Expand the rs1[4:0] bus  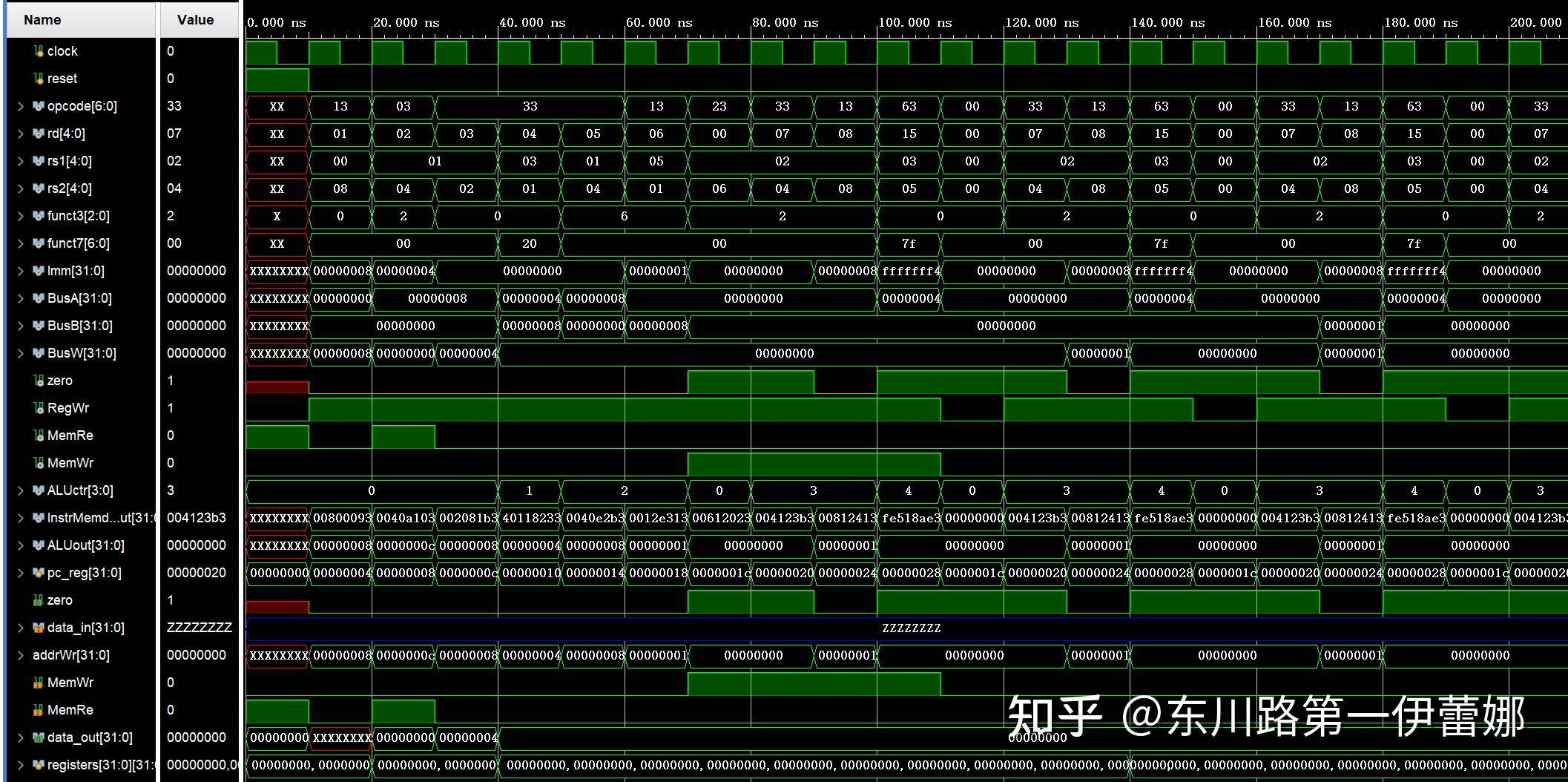coord(21,161)
